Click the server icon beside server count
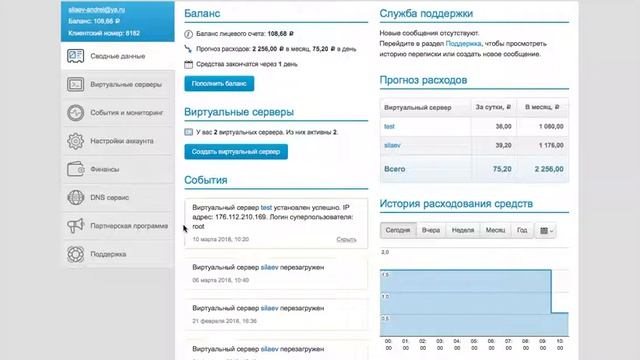Image resolution: width=640 pixels, height=360 pixels. (188, 132)
